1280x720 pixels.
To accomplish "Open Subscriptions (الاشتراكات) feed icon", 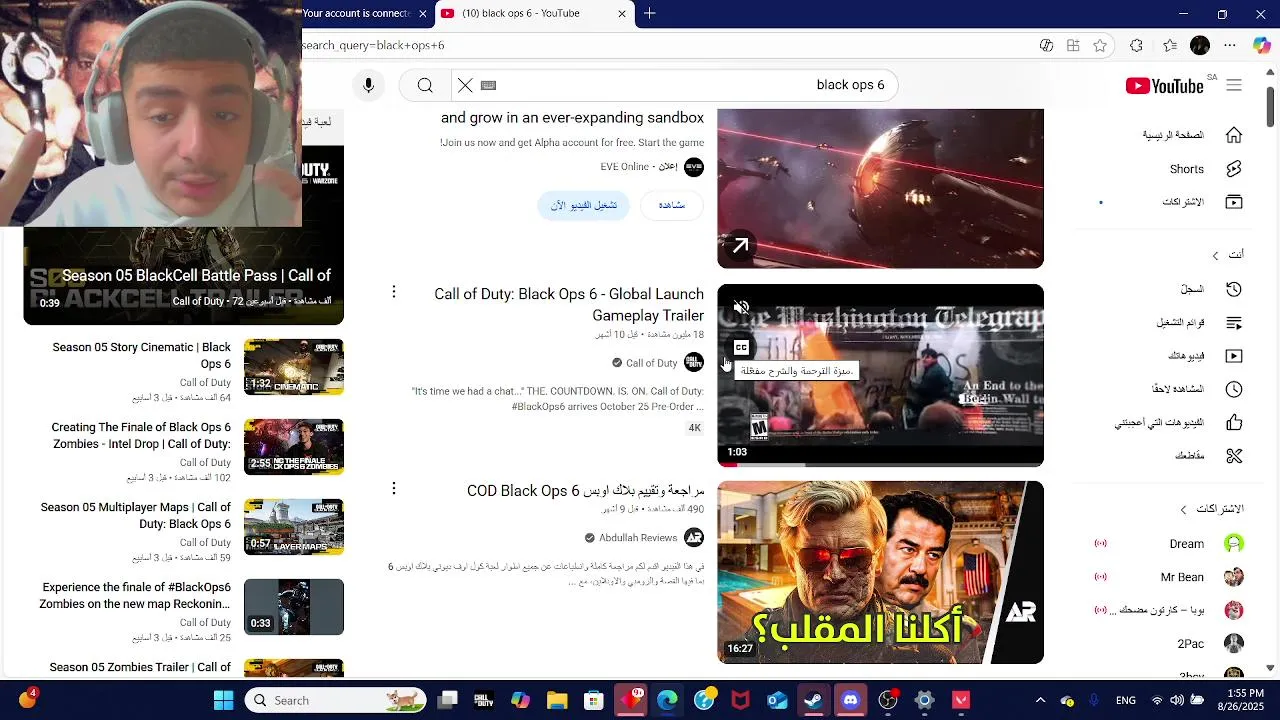I will click(1234, 202).
